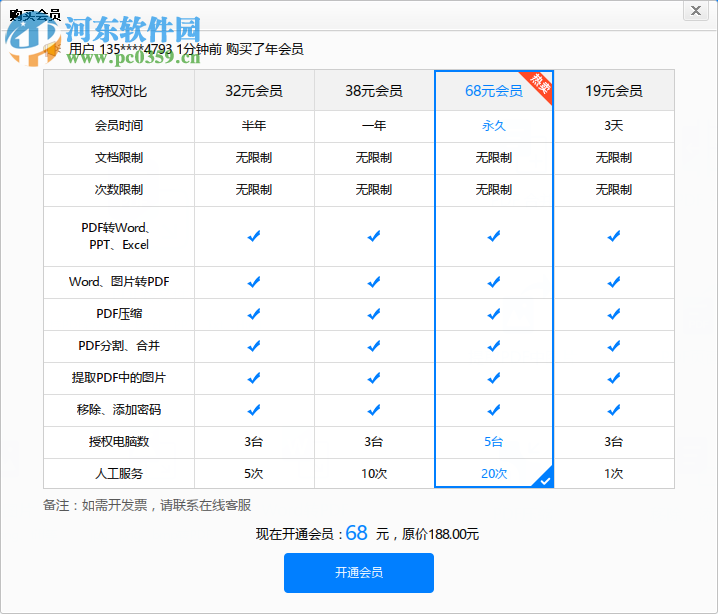Viewport: 718px width, 614px height.
Task: Click 提取PDF中的图片 checkmark under 68元会员
Action: 494,378
